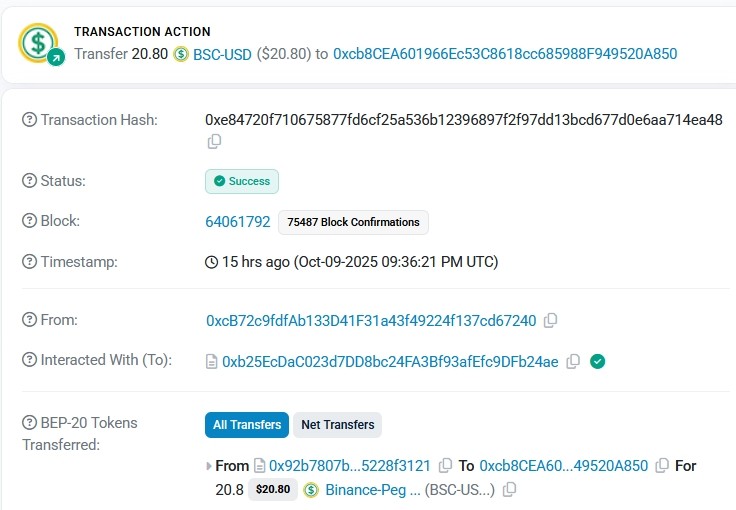Viewport: 736px width, 510px height.
Task: Copy the token recipient address 0xcb8CEA60
Action: (662, 466)
